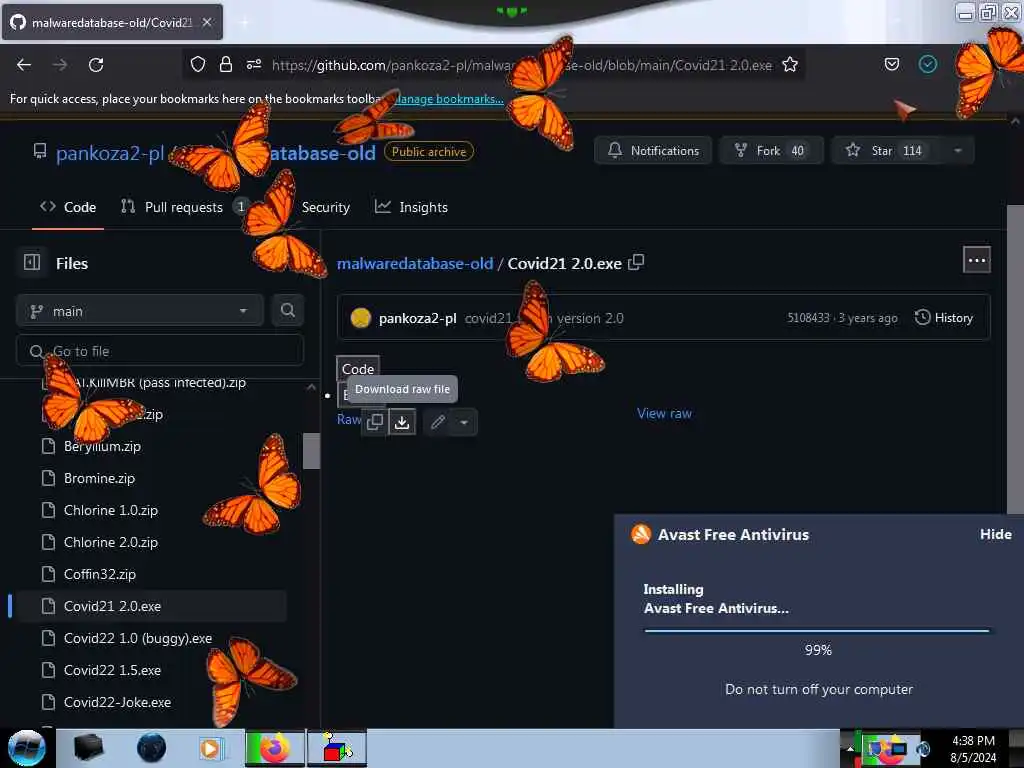The width and height of the screenshot is (1024, 768).
Task: Open the Raw file link
Action: point(349,419)
